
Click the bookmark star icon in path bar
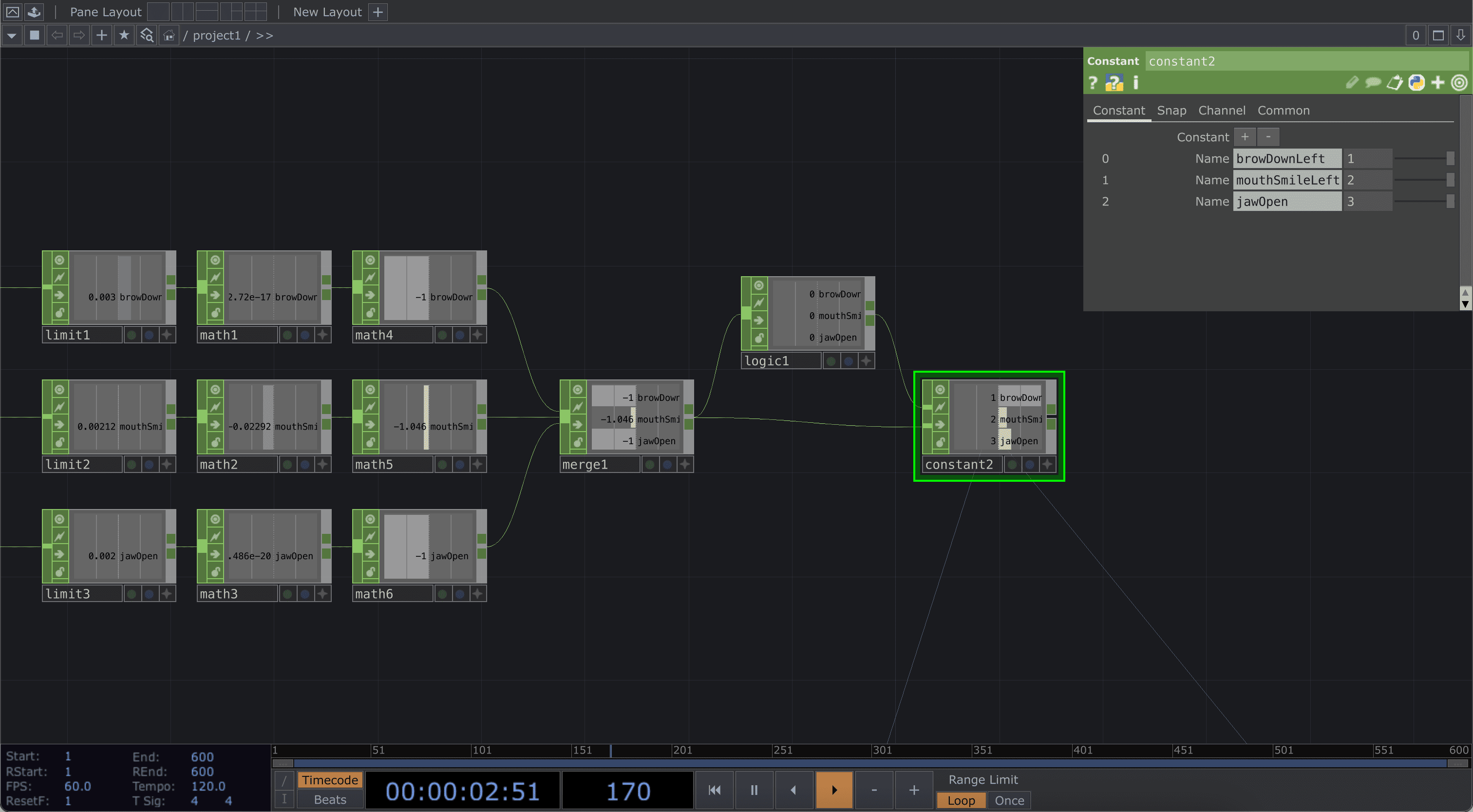(x=124, y=36)
